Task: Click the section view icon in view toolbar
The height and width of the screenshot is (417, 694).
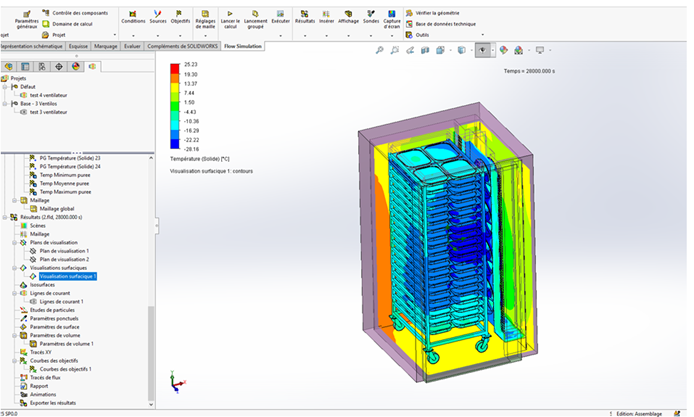Action: coord(425,50)
